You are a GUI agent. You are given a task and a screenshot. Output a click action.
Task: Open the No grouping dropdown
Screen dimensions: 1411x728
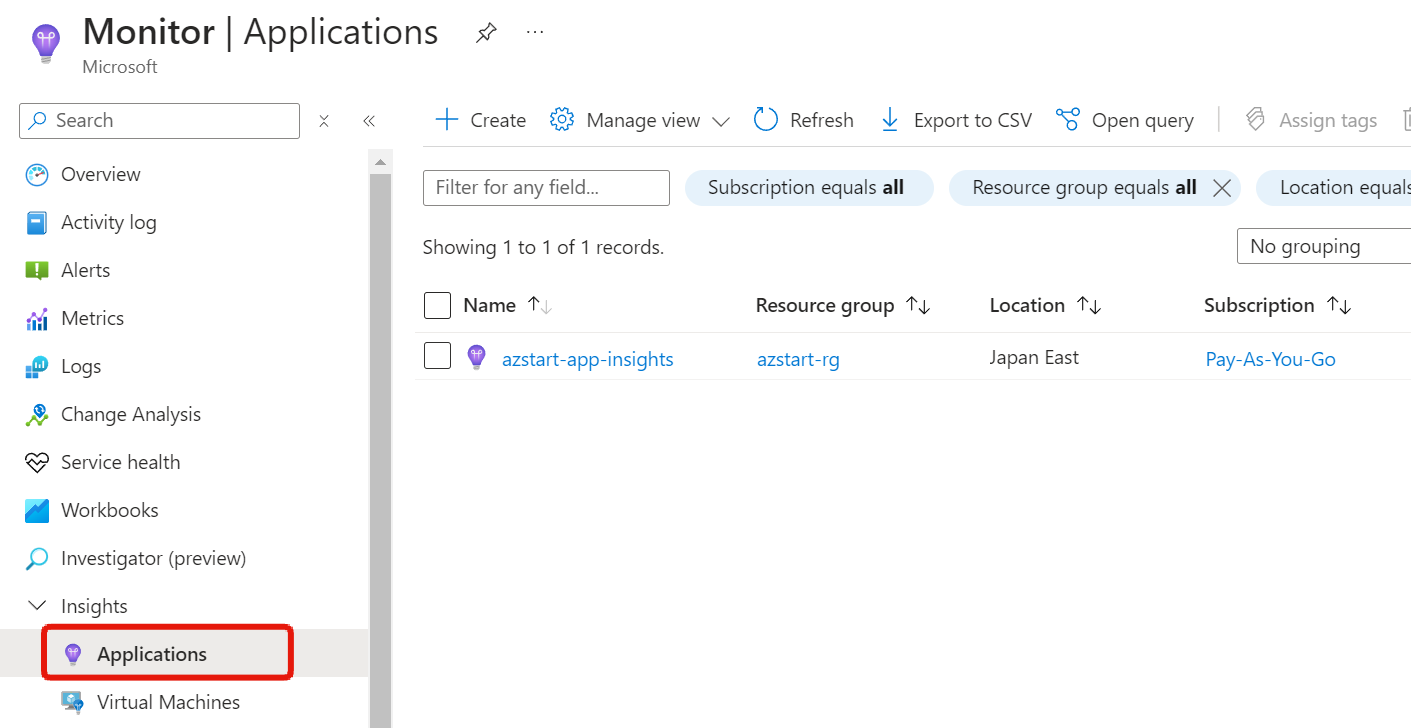(1323, 246)
